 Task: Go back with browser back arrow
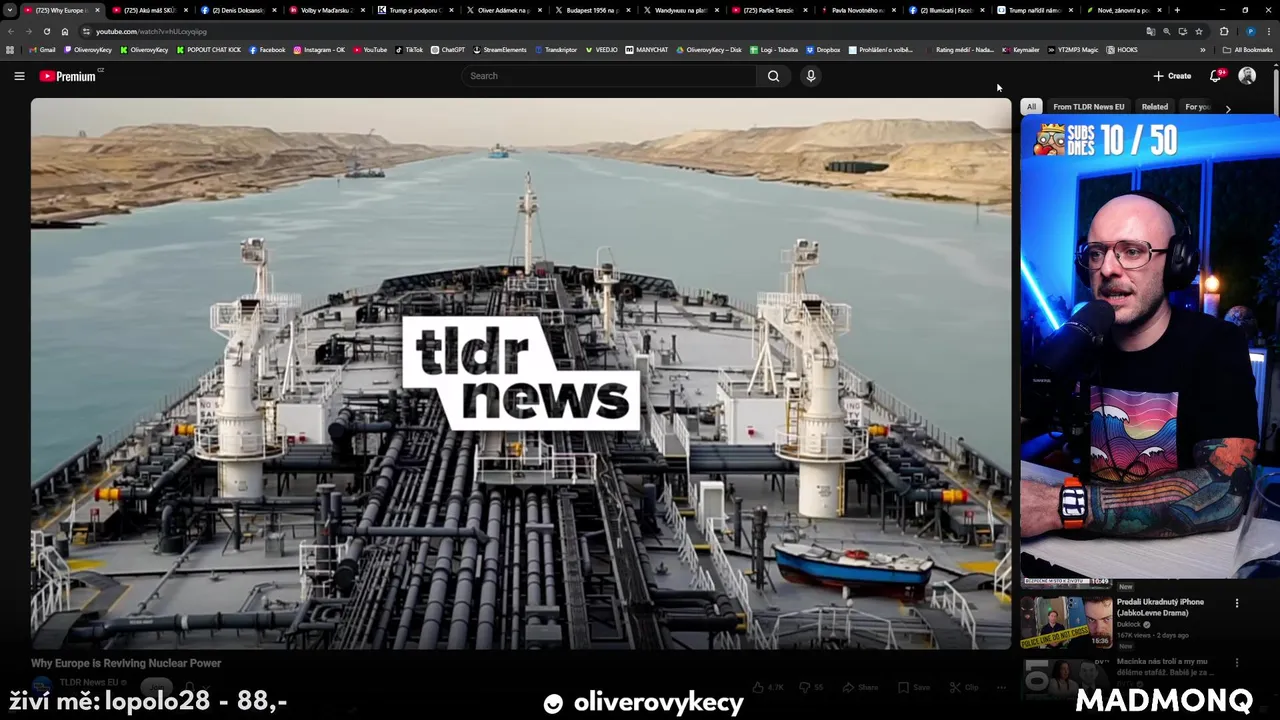11,31
